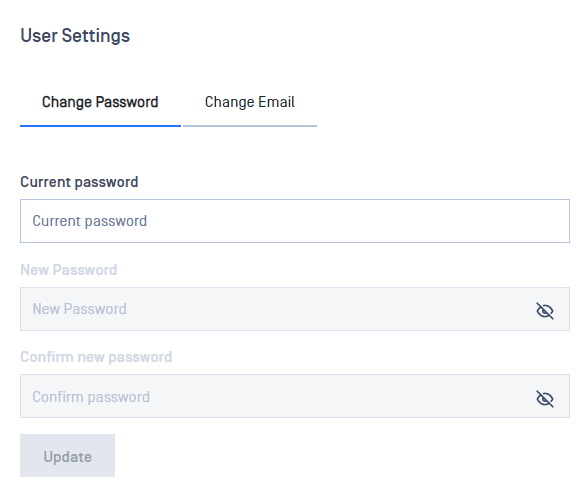Show the New Password field's hidden text
The height and width of the screenshot is (495, 585).
(x=545, y=310)
